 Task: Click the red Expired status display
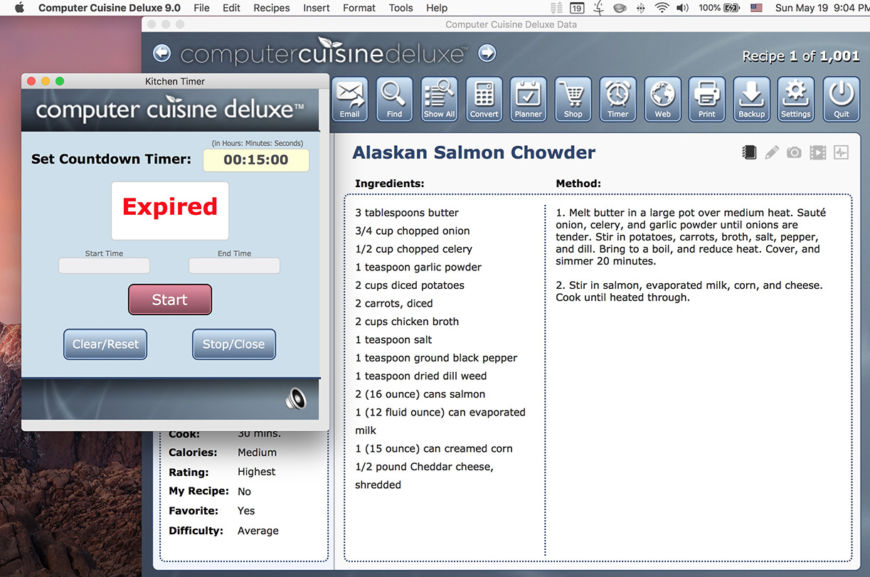(x=170, y=210)
